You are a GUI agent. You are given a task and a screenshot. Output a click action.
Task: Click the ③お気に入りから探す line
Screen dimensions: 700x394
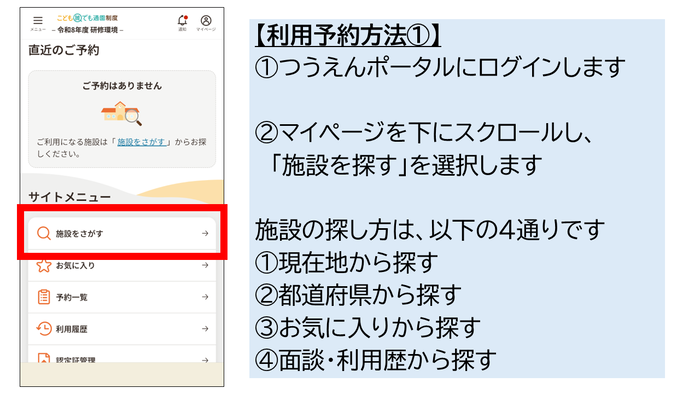click(368, 328)
